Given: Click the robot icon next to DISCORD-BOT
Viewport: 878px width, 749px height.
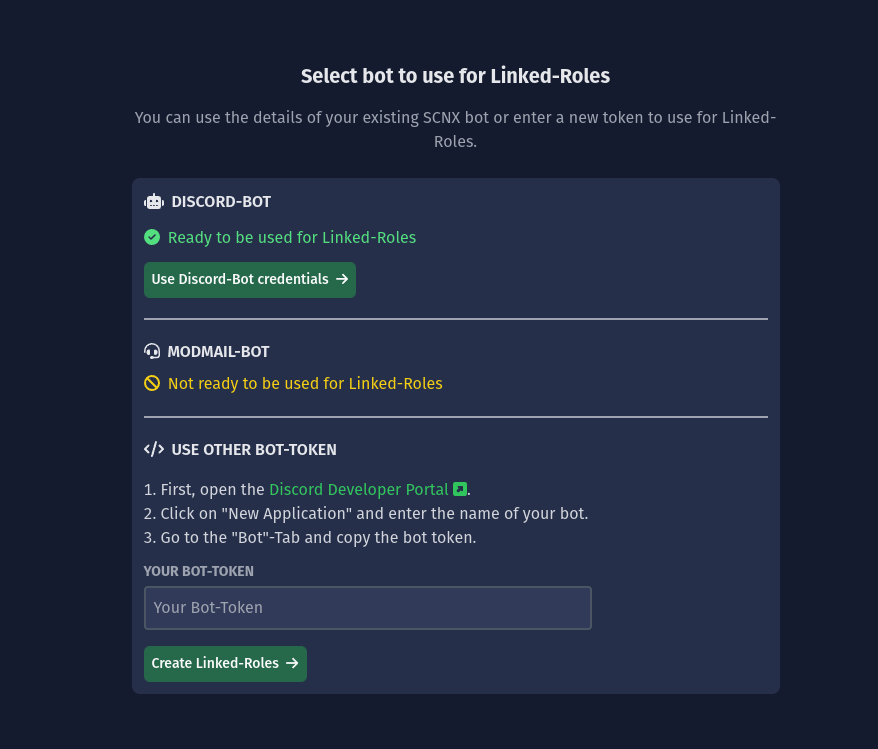Looking at the screenshot, I should 153,201.
